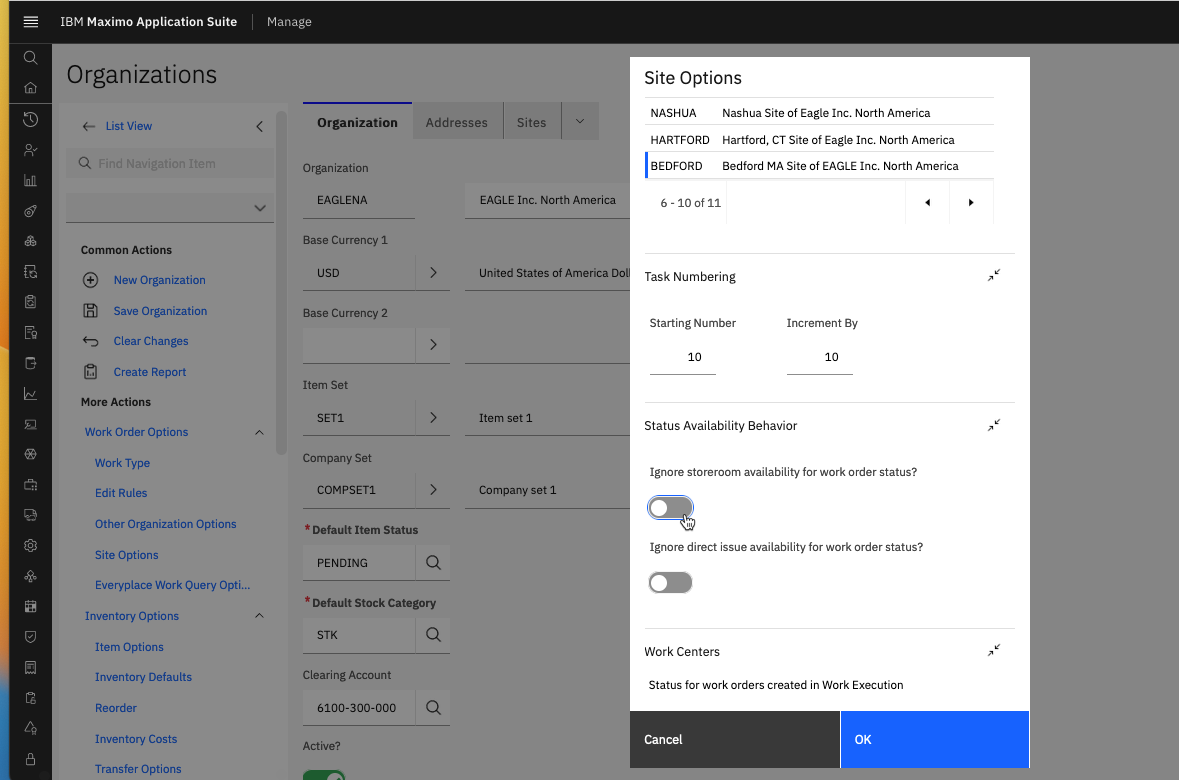1179x780 pixels.
Task: Click previous page arrow in Site Options table
Action: [927, 203]
